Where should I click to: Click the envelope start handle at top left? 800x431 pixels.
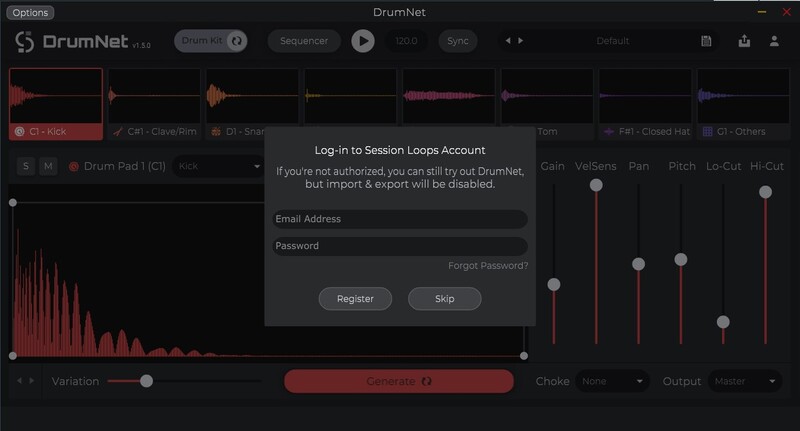pyautogui.click(x=13, y=202)
